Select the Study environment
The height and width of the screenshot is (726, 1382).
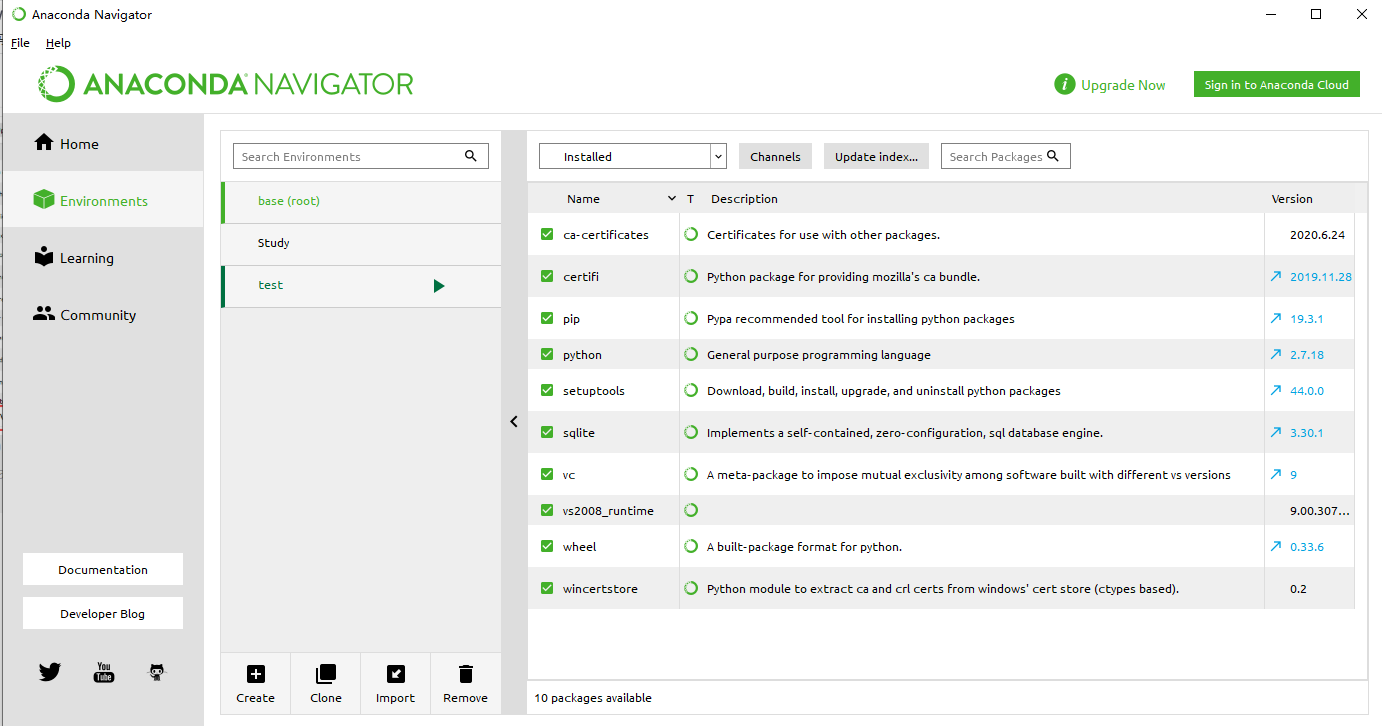pos(361,243)
